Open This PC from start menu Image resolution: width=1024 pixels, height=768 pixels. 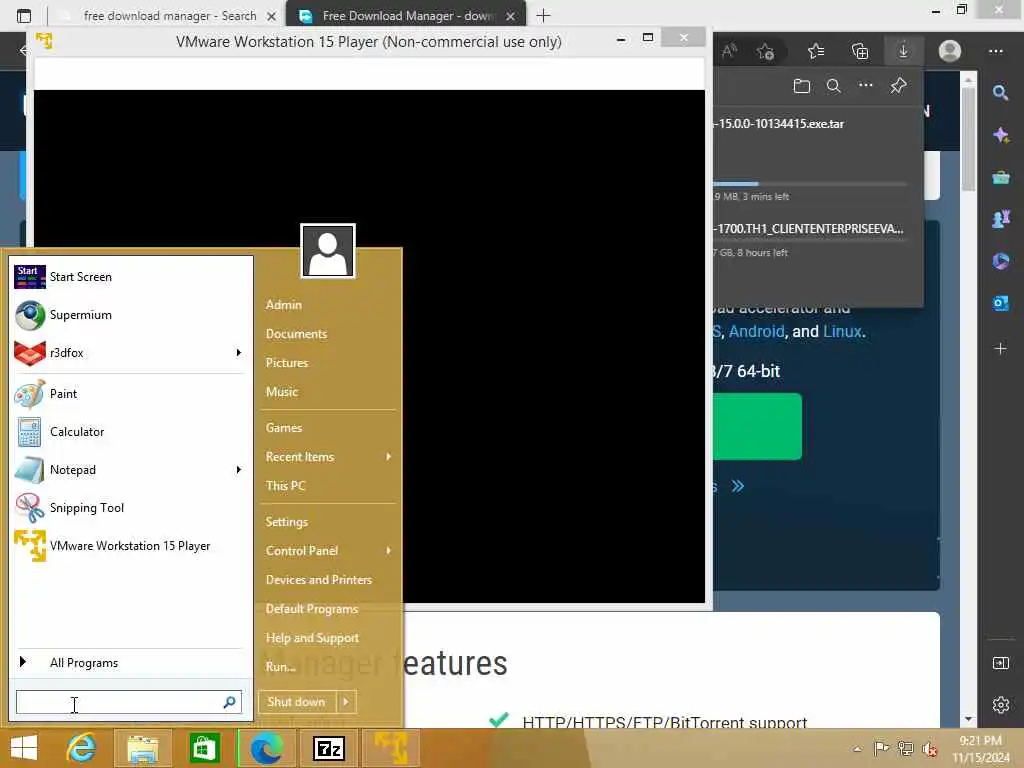click(x=285, y=486)
